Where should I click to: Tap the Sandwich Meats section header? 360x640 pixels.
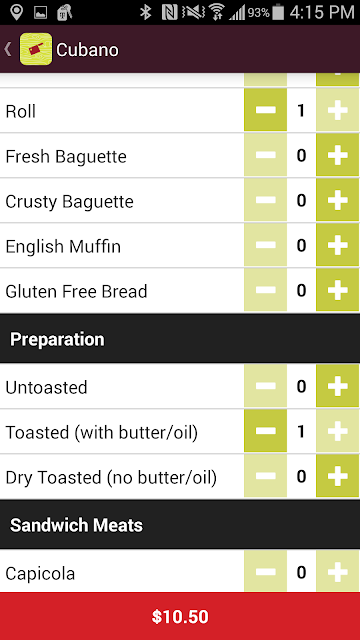click(x=180, y=524)
